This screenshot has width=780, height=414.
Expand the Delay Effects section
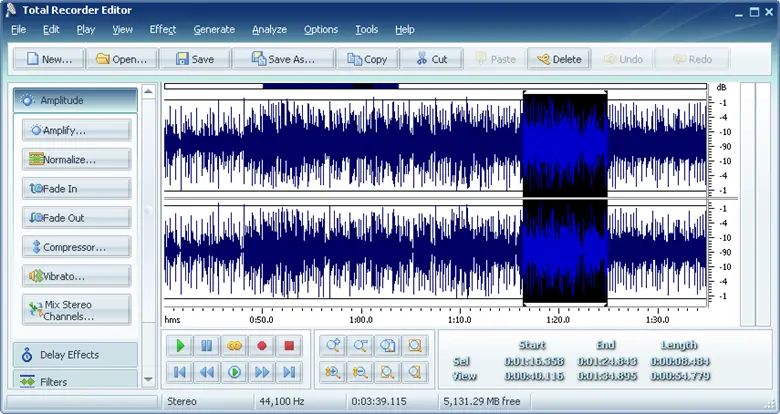(75, 355)
